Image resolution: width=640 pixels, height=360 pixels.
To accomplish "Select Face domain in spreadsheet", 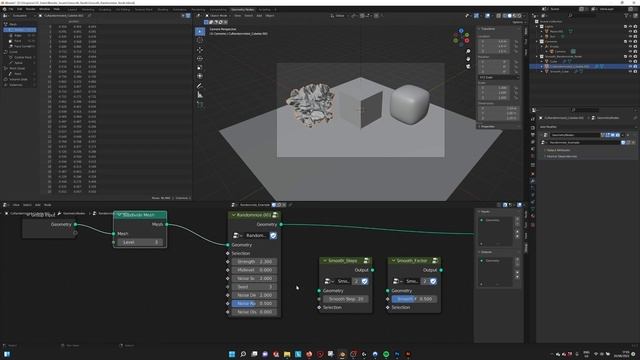I will click(19, 41).
